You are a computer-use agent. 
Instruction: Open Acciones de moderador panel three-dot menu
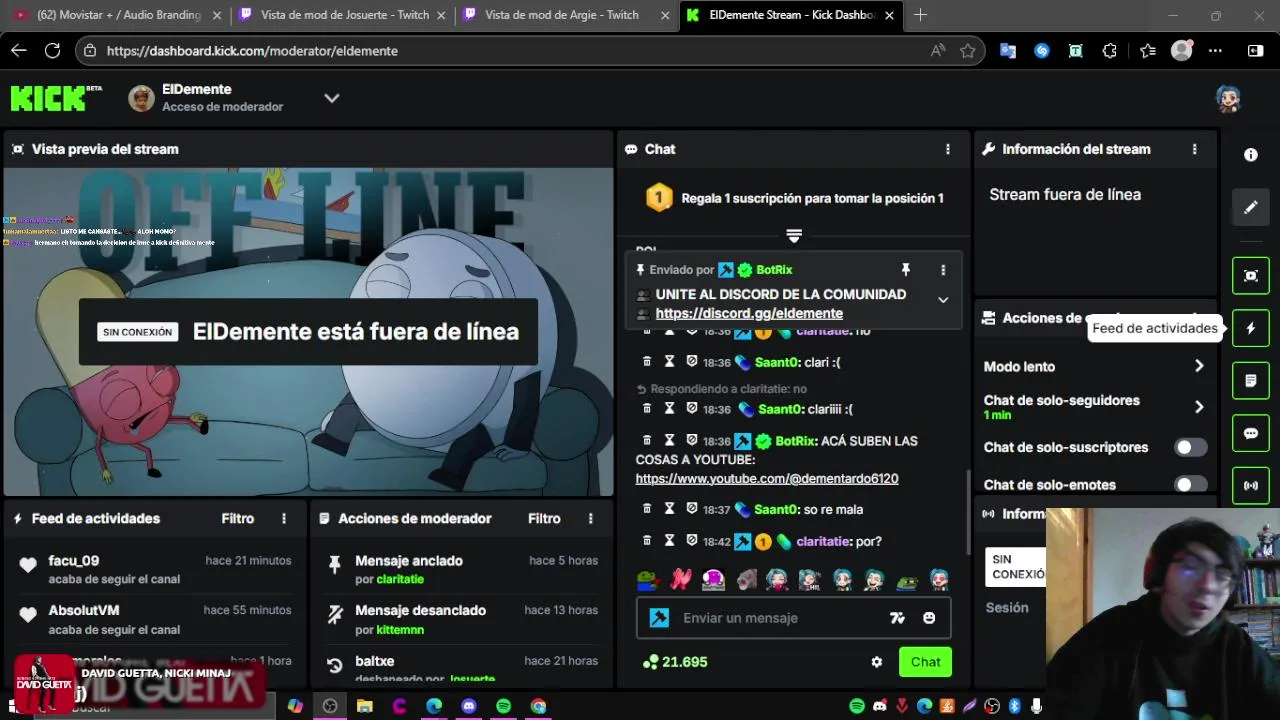[x=591, y=518]
